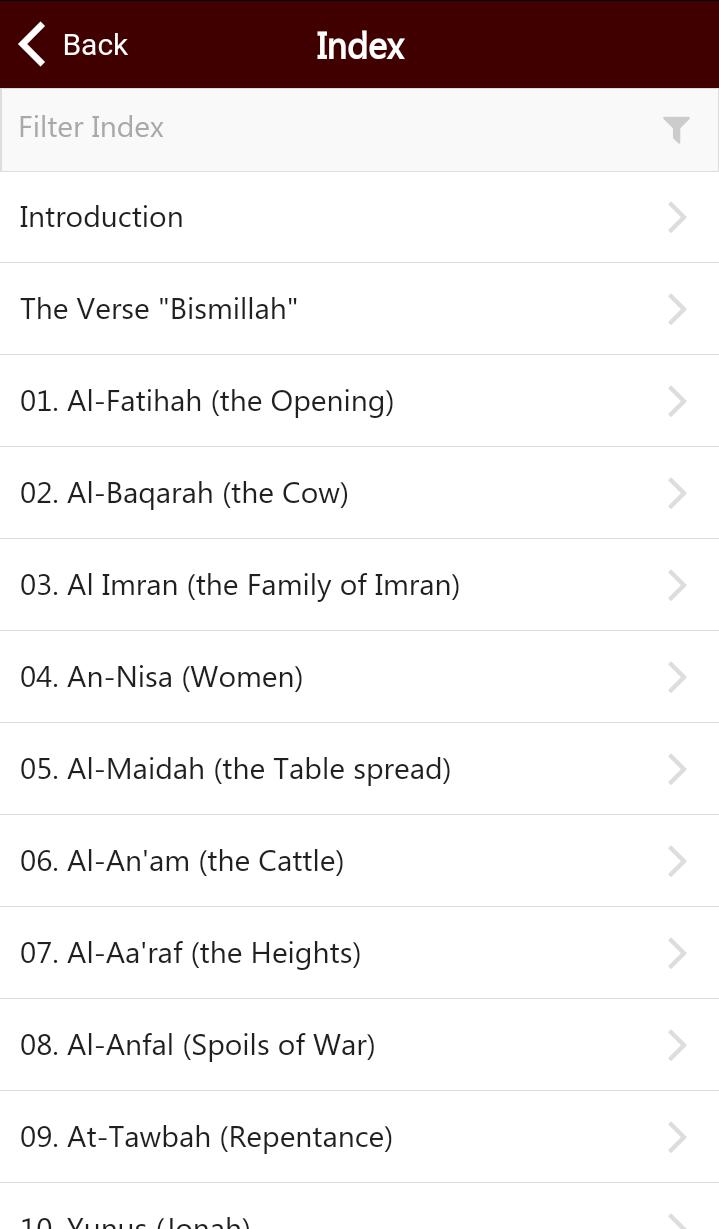This screenshot has width=719, height=1229.
Task: Tap the back arrow icon
Action: click(33, 45)
